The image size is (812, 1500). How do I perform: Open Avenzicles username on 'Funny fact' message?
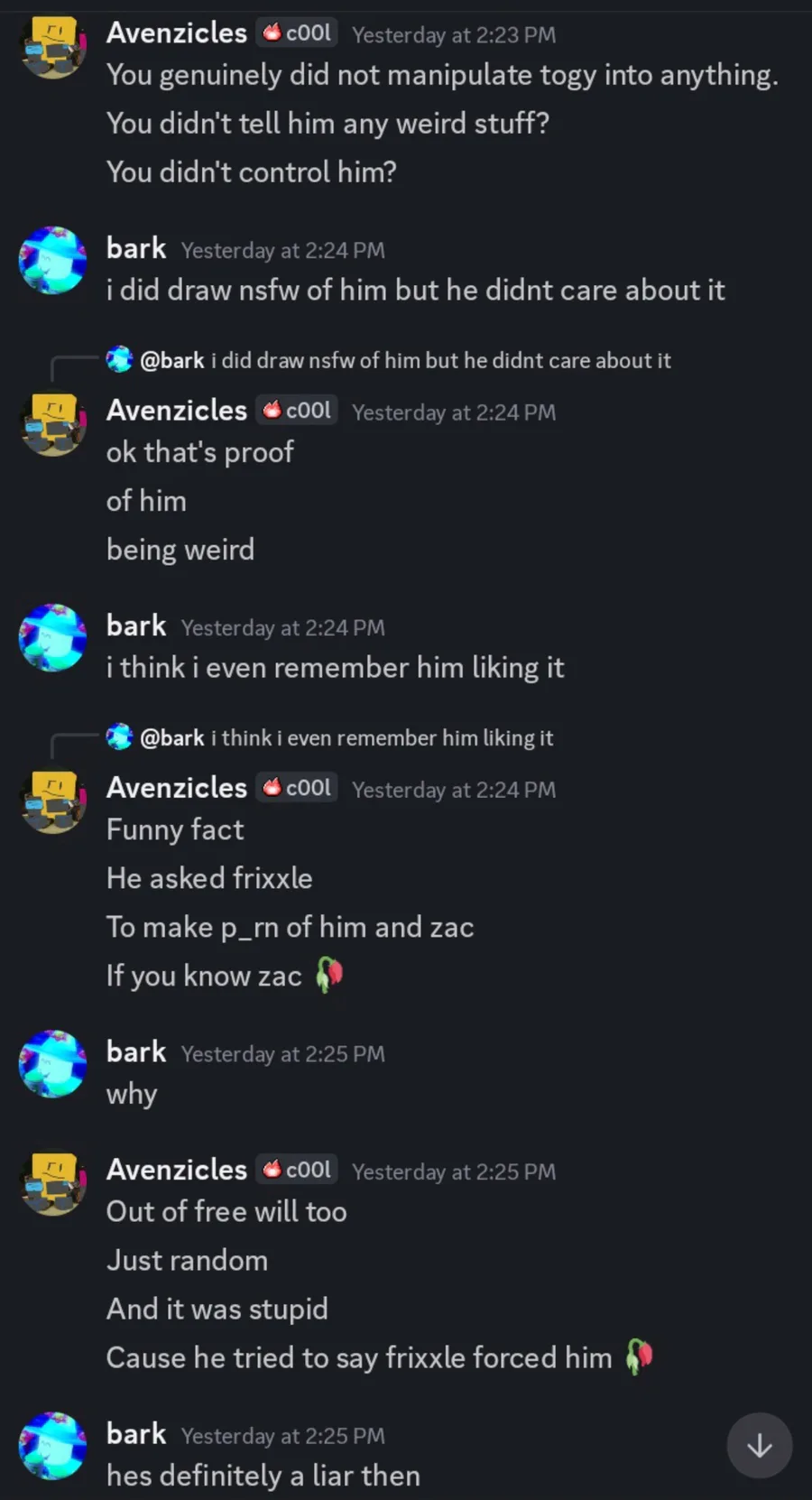177,787
